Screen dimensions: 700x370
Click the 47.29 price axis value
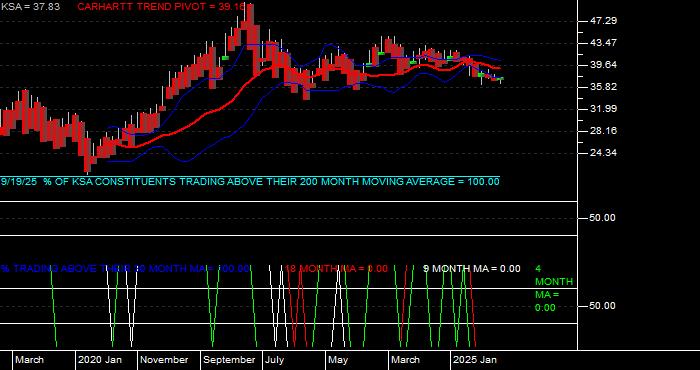(x=603, y=21)
